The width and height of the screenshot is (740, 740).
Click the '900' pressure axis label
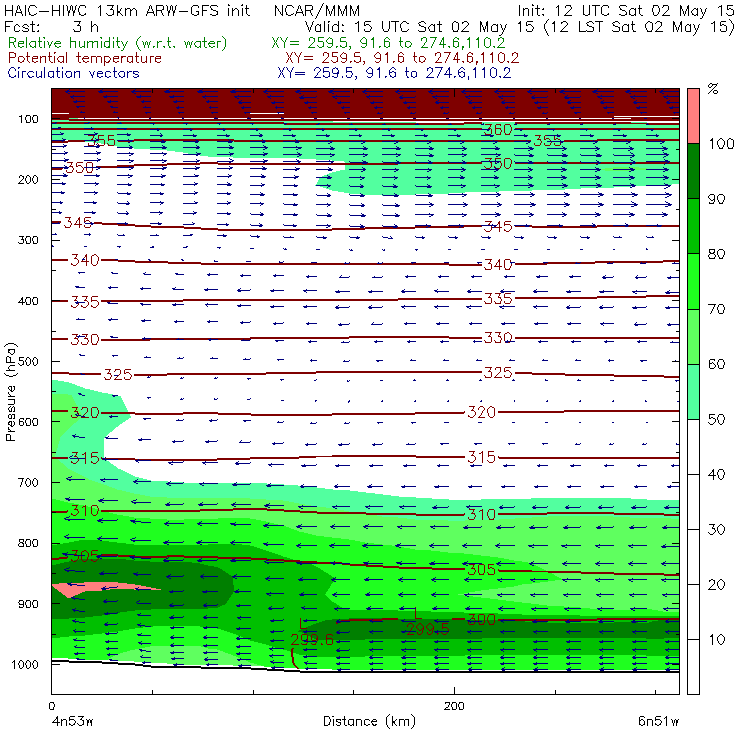point(28,604)
